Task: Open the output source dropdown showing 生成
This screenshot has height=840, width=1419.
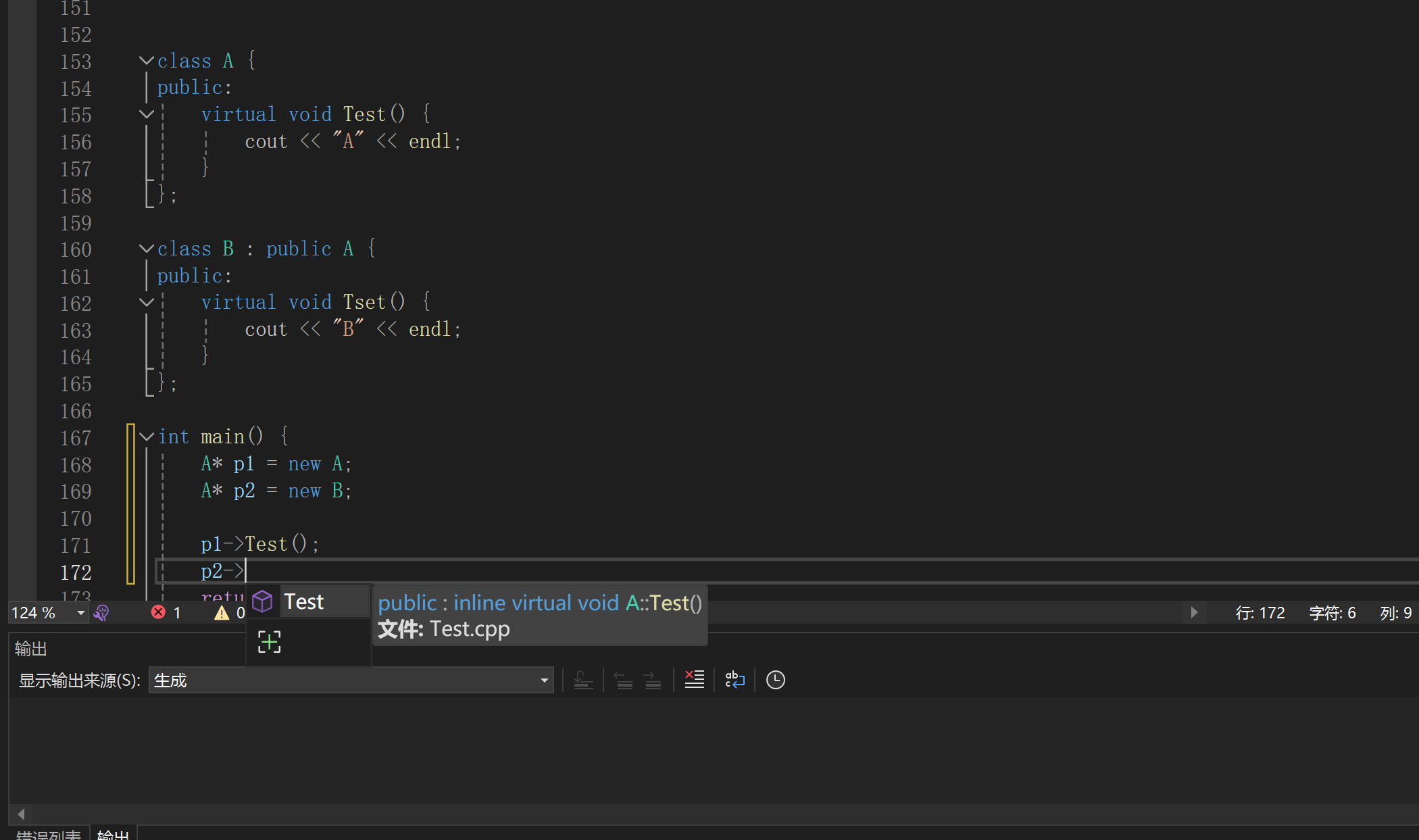Action: (x=544, y=681)
